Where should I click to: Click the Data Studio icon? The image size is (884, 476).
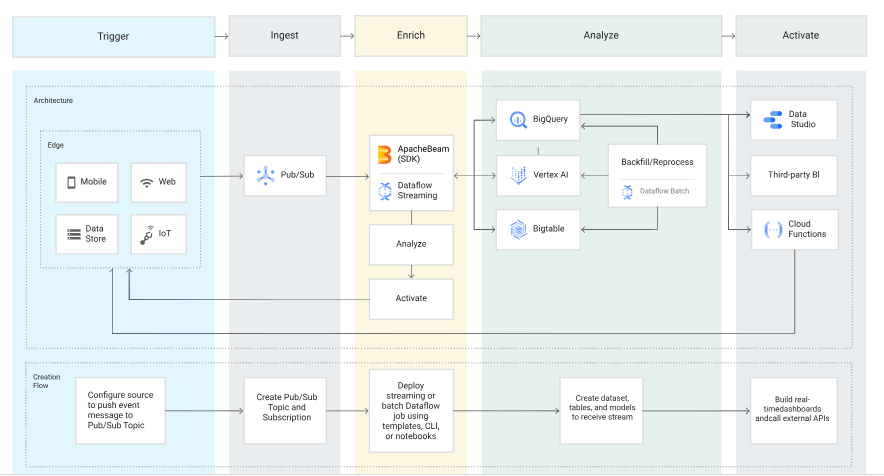(774, 119)
